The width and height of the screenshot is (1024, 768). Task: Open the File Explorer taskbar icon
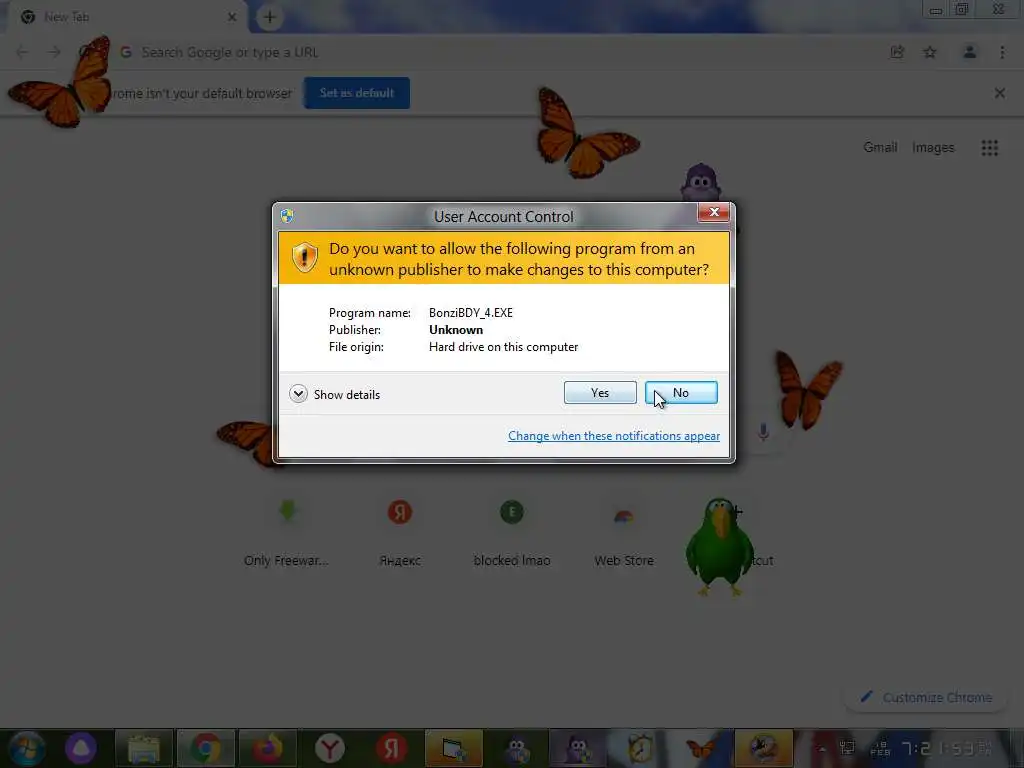point(144,748)
